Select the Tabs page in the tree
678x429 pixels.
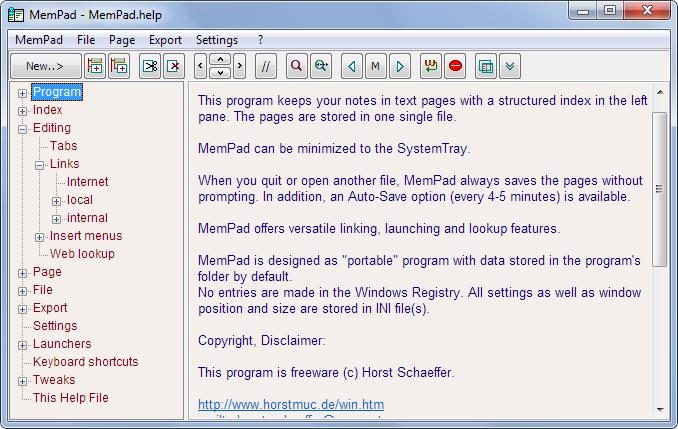pos(64,146)
